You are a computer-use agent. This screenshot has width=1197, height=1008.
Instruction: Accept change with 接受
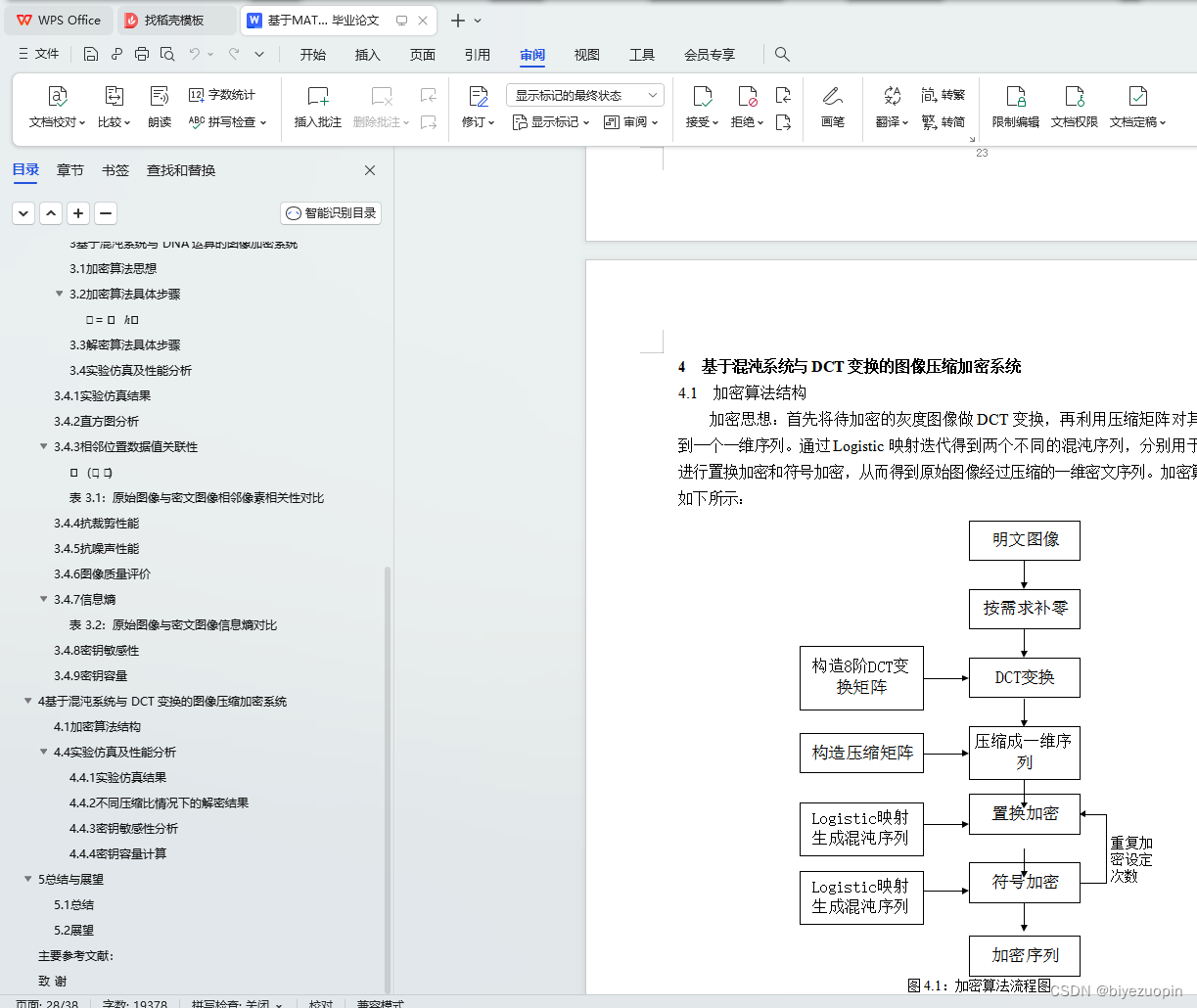tap(702, 108)
